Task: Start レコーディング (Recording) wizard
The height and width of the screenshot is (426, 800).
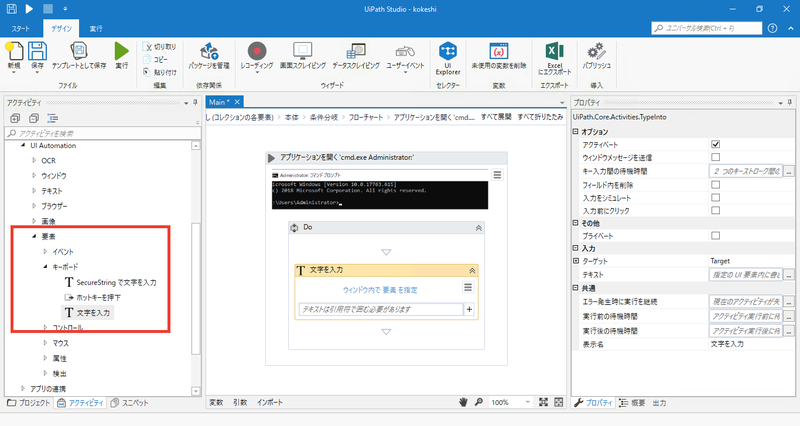Action: click(257, 56)
